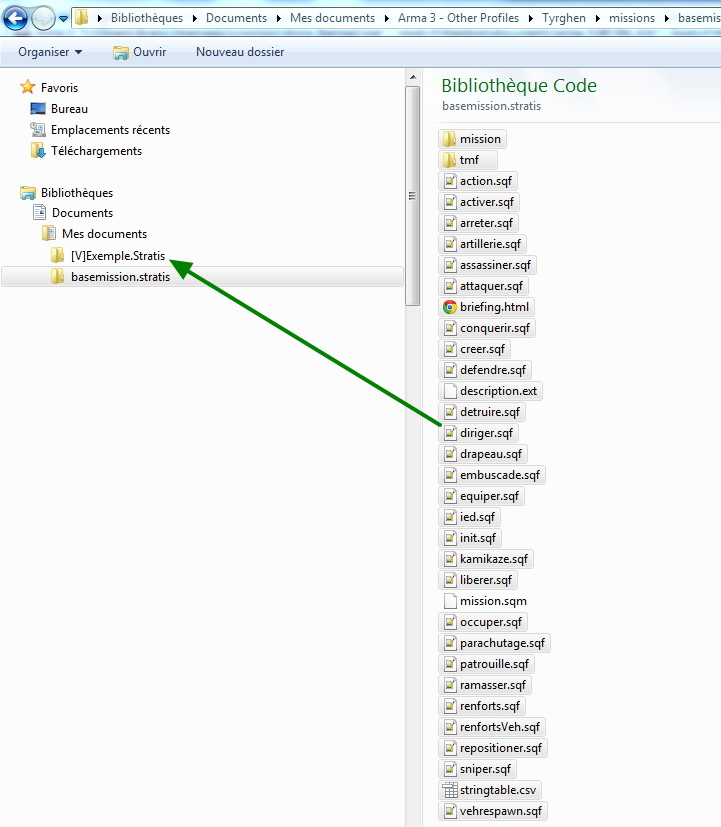Viewport: 721px width, 827px height.
Task: Open the Organiser dropdown menu
Action: (50, 52)
